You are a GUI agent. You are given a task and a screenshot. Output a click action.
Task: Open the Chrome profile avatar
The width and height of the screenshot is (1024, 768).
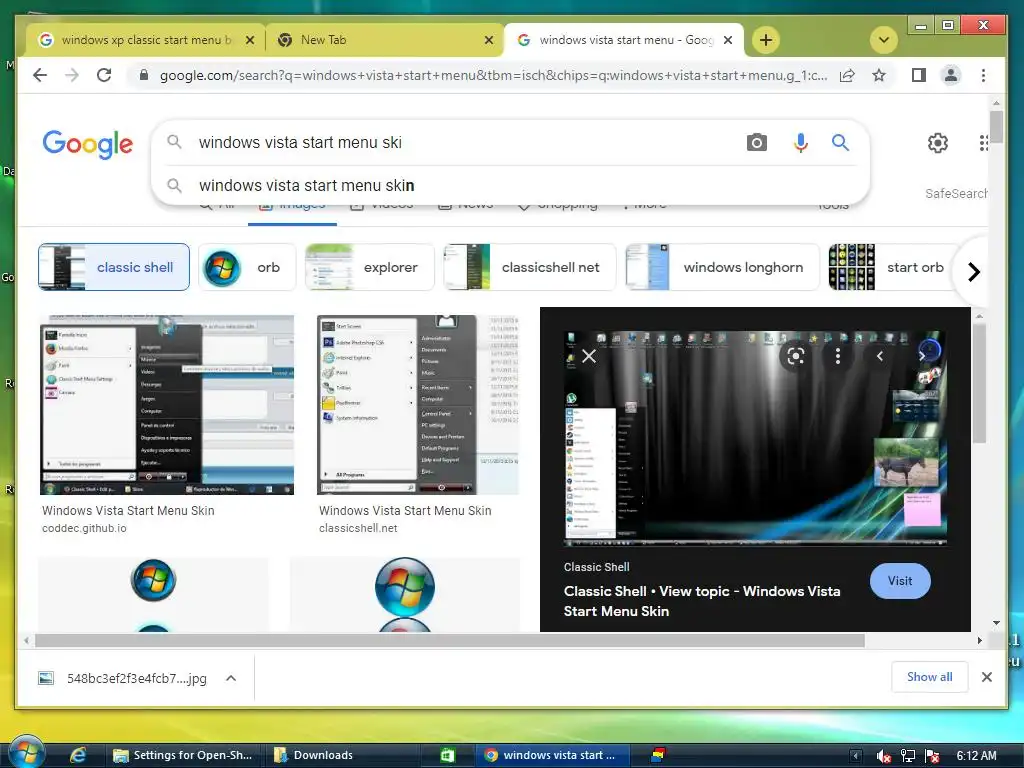951,75
